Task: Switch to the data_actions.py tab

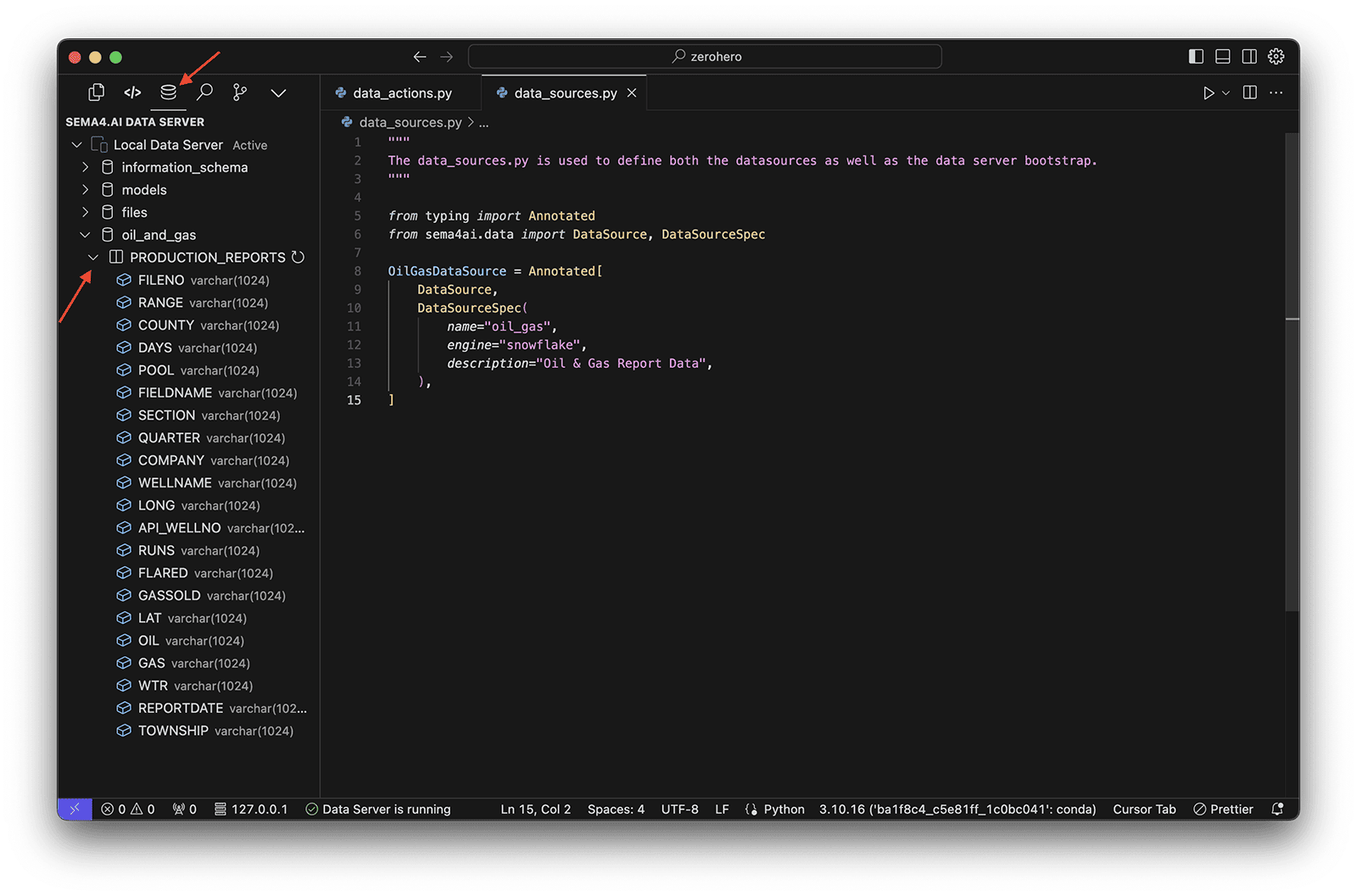Action: point(401,93)
